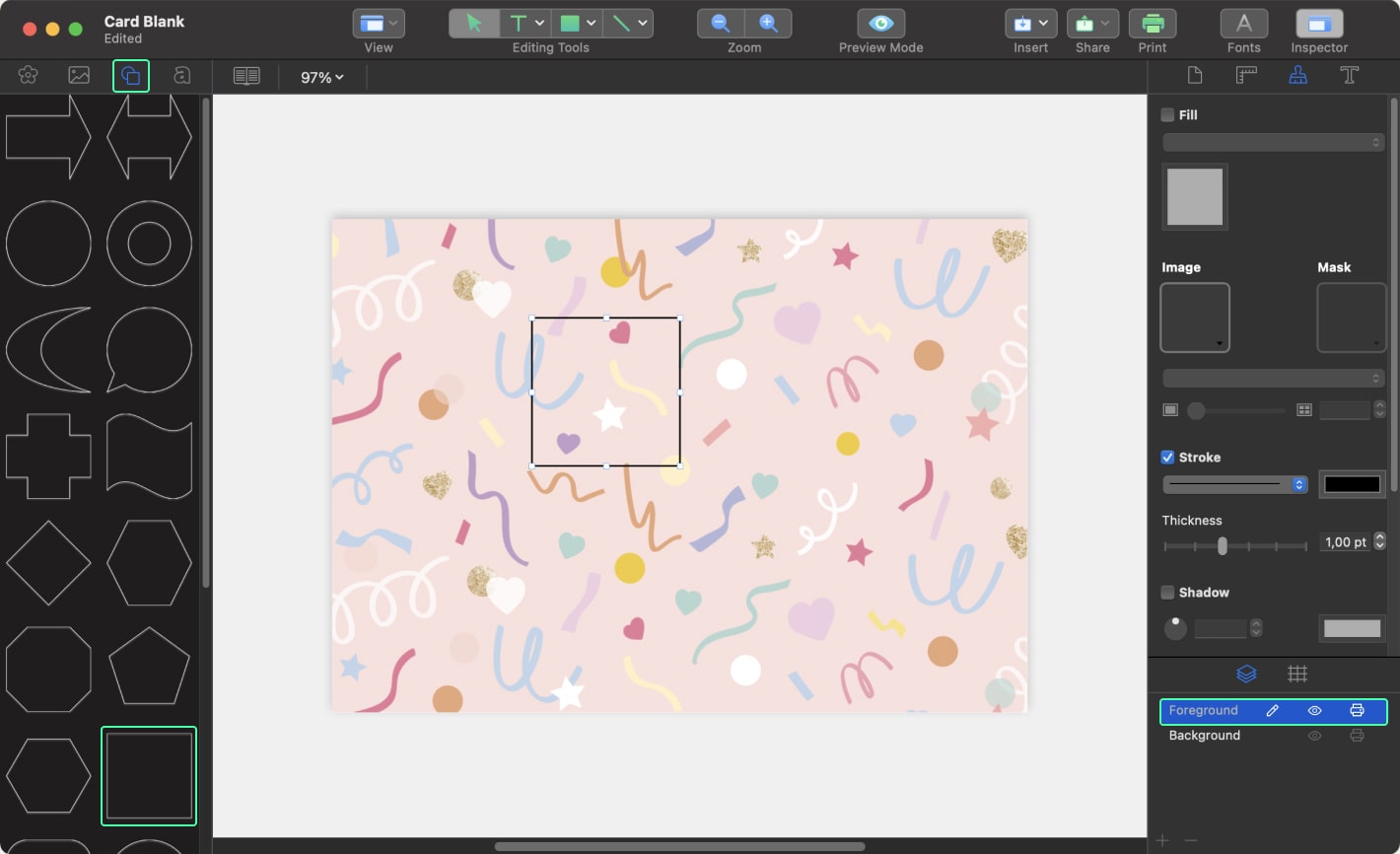Open Preview Mode eye icon
Image resolution: width=1400 pixels, height=854 pixels.
(x=880, y=24)
